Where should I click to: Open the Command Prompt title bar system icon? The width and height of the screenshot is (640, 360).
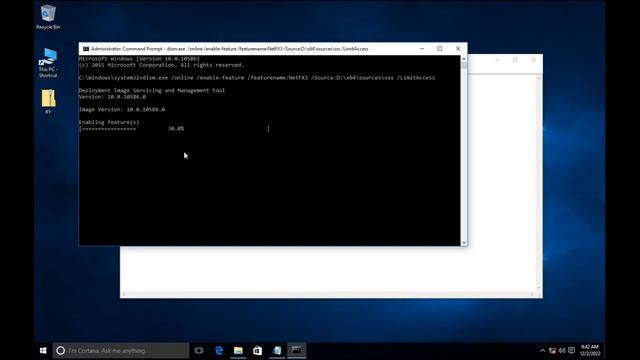[x=86, y=49]
